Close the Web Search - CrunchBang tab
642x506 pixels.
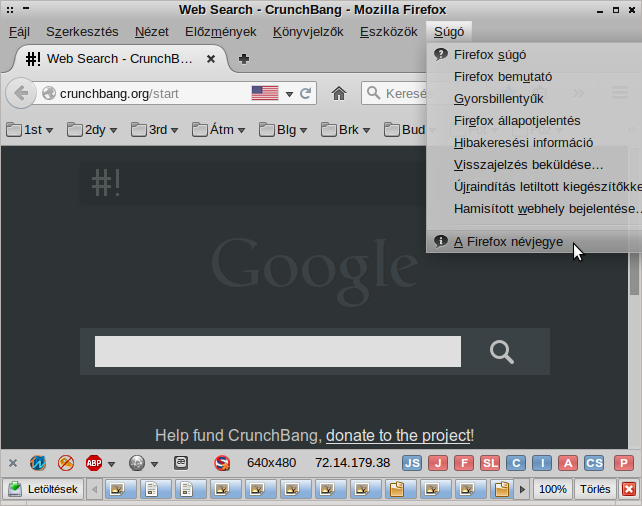(x=211, y=59)
